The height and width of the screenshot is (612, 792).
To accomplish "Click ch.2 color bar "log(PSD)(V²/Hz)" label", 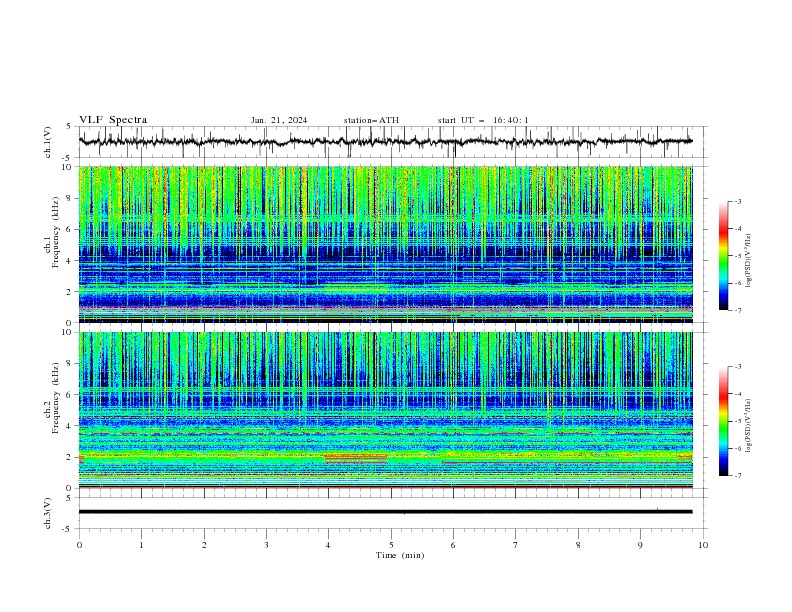I will pos(749,425).
